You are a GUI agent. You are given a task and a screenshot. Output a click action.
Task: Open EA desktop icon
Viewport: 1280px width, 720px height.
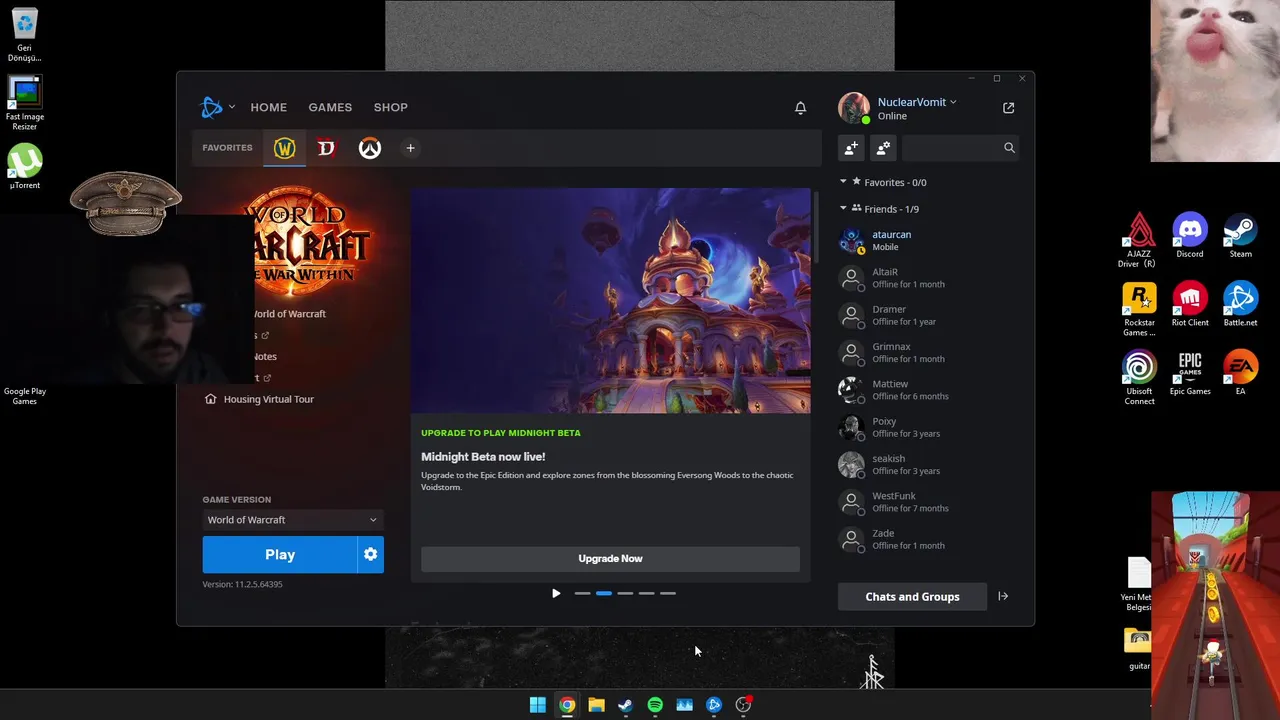[x=1241, y=373]
